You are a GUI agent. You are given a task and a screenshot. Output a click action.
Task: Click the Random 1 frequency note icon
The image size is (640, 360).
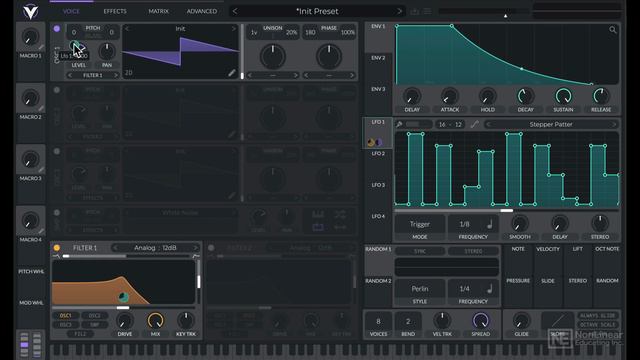pos(490,289)
